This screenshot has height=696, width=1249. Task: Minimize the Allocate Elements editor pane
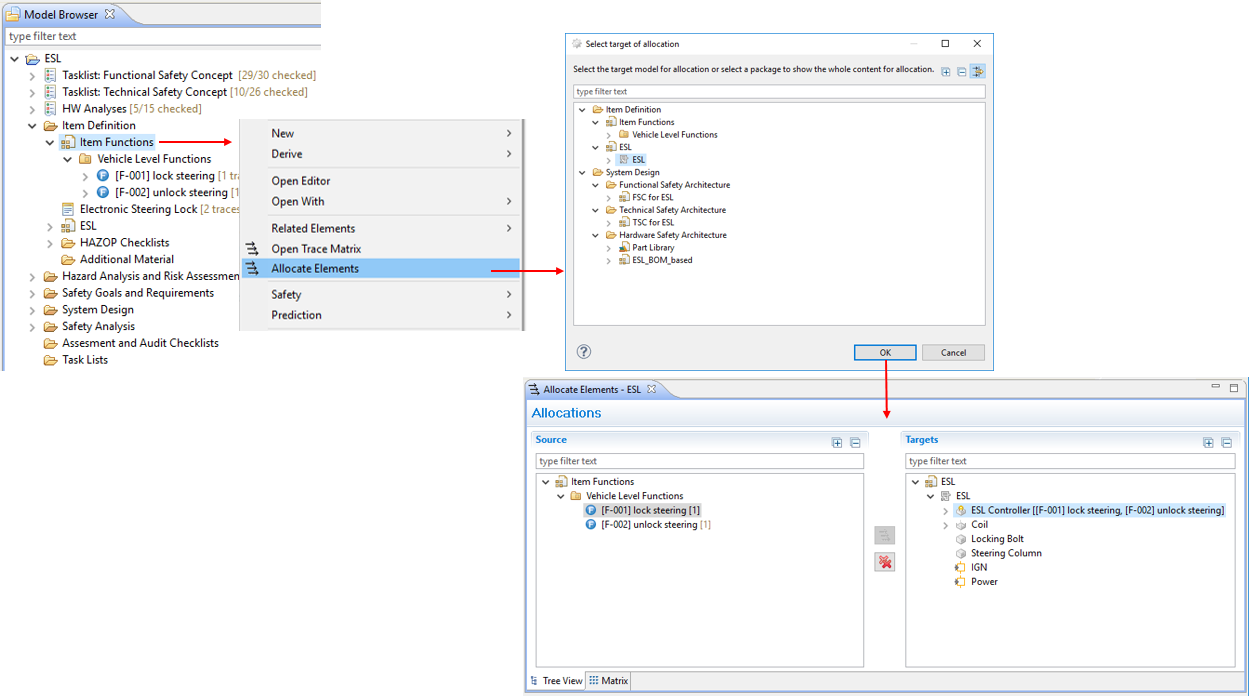point(1216,387)
